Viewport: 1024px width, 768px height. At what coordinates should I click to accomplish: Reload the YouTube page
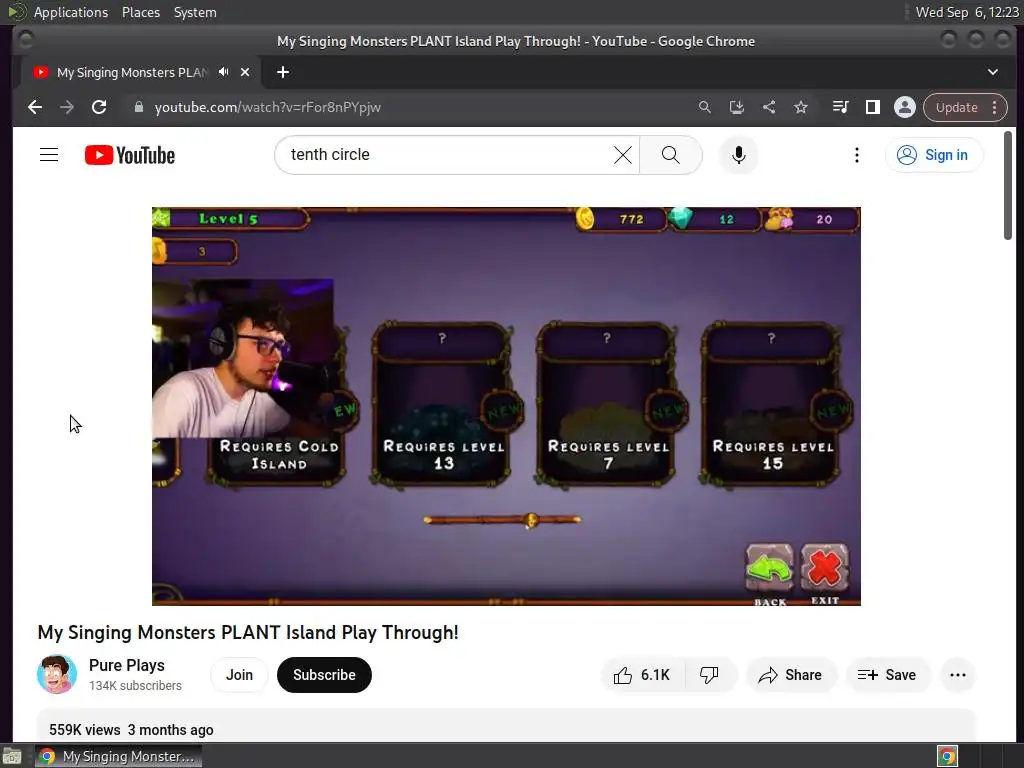99,107
